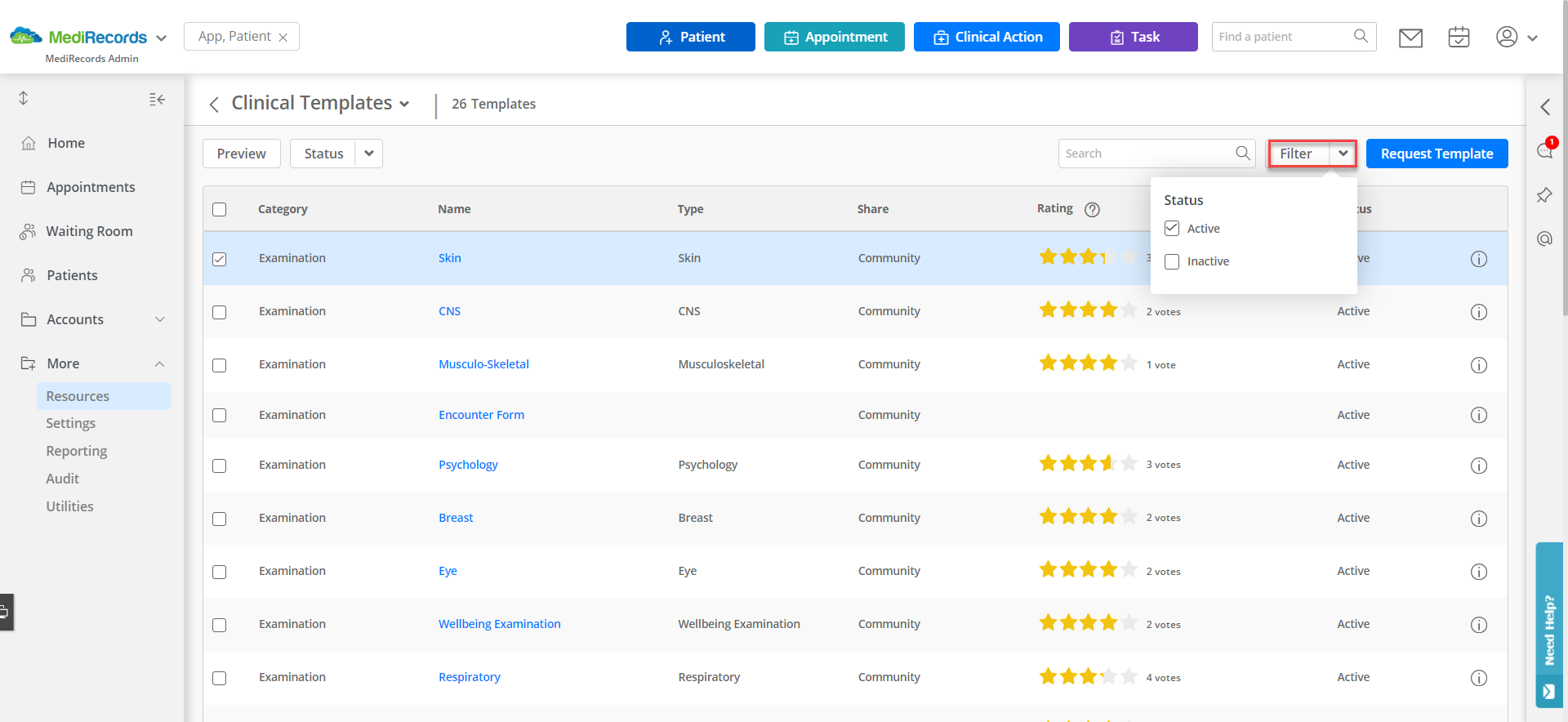Open the MediRecords logo dropdown
This screenshot has height=722, width=1568.
pos(161,38)
